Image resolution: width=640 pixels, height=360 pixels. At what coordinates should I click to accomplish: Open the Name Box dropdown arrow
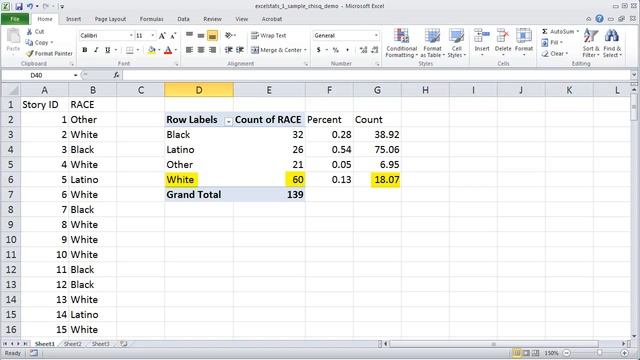[x=76, y=75]
